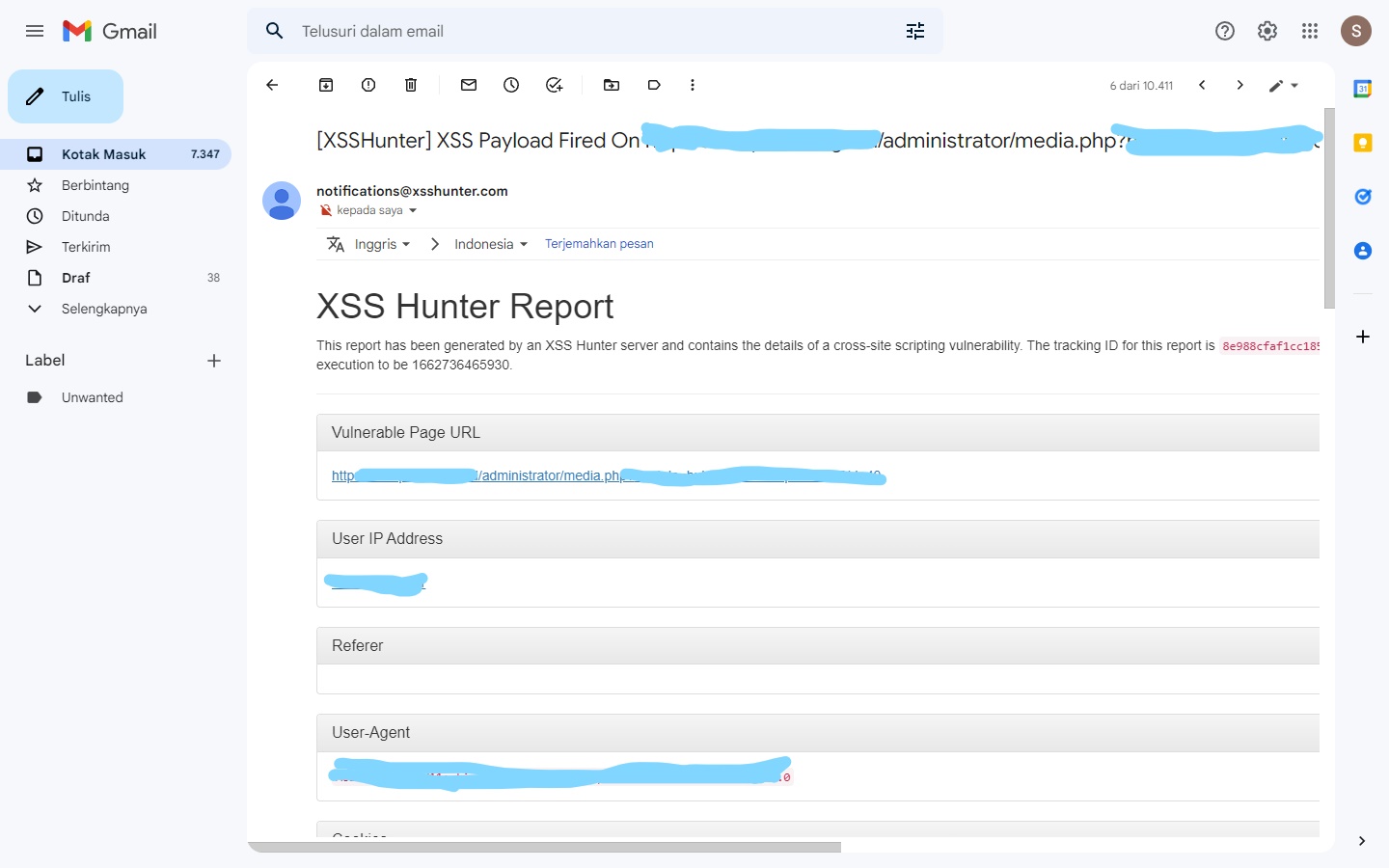
Task: Open the Unwanted label
Action: coord(116,397)
